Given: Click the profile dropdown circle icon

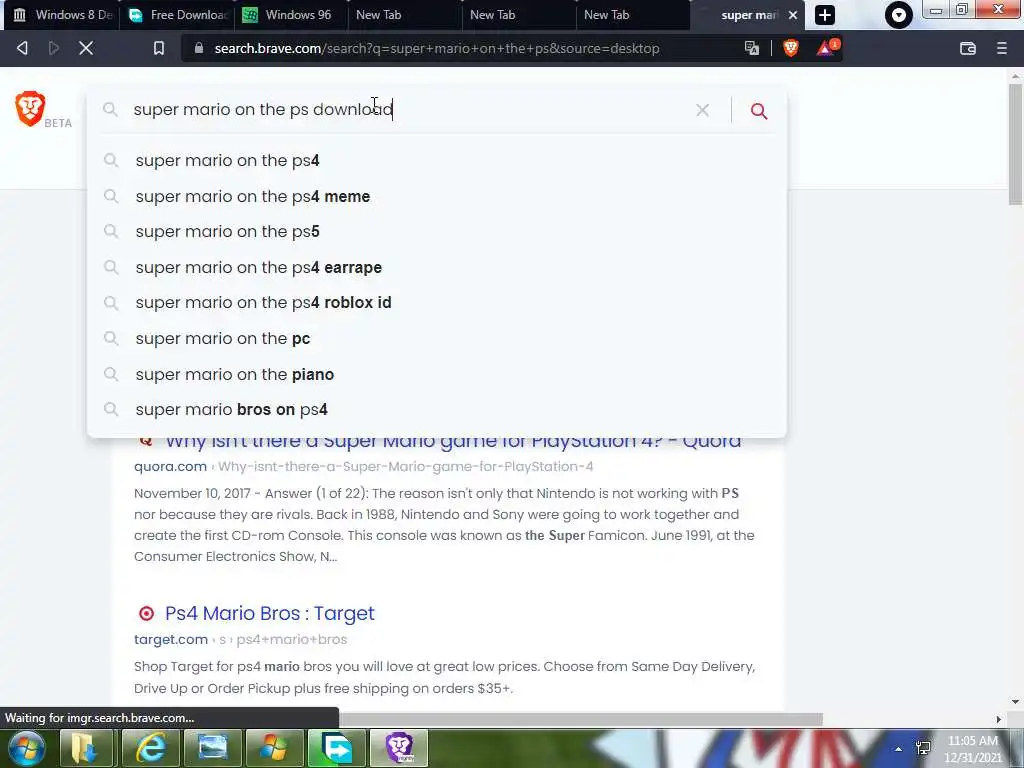Looking at the screenshot, I should 899,15.
